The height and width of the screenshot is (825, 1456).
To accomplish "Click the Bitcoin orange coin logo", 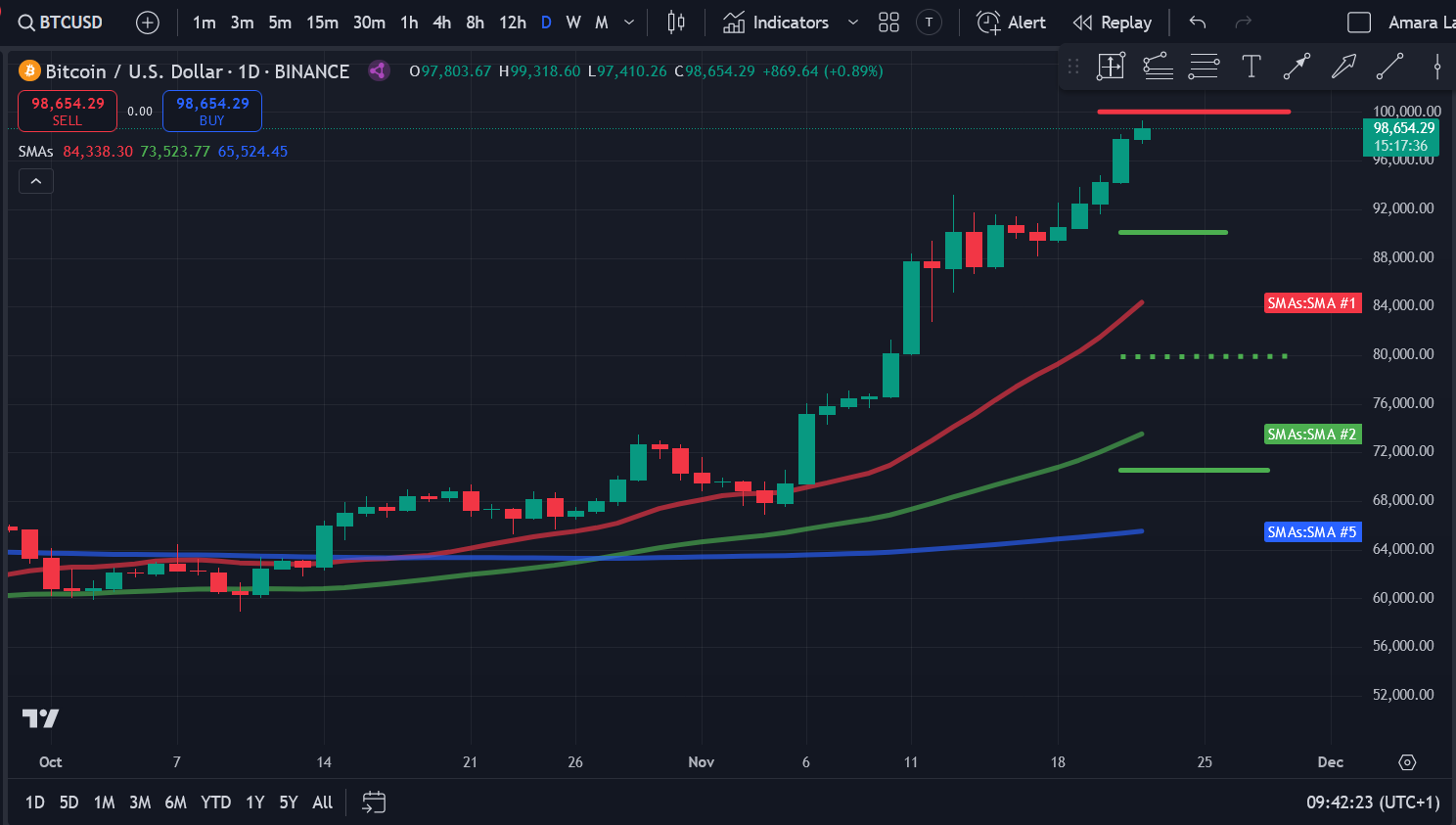I will coord(29,71).
